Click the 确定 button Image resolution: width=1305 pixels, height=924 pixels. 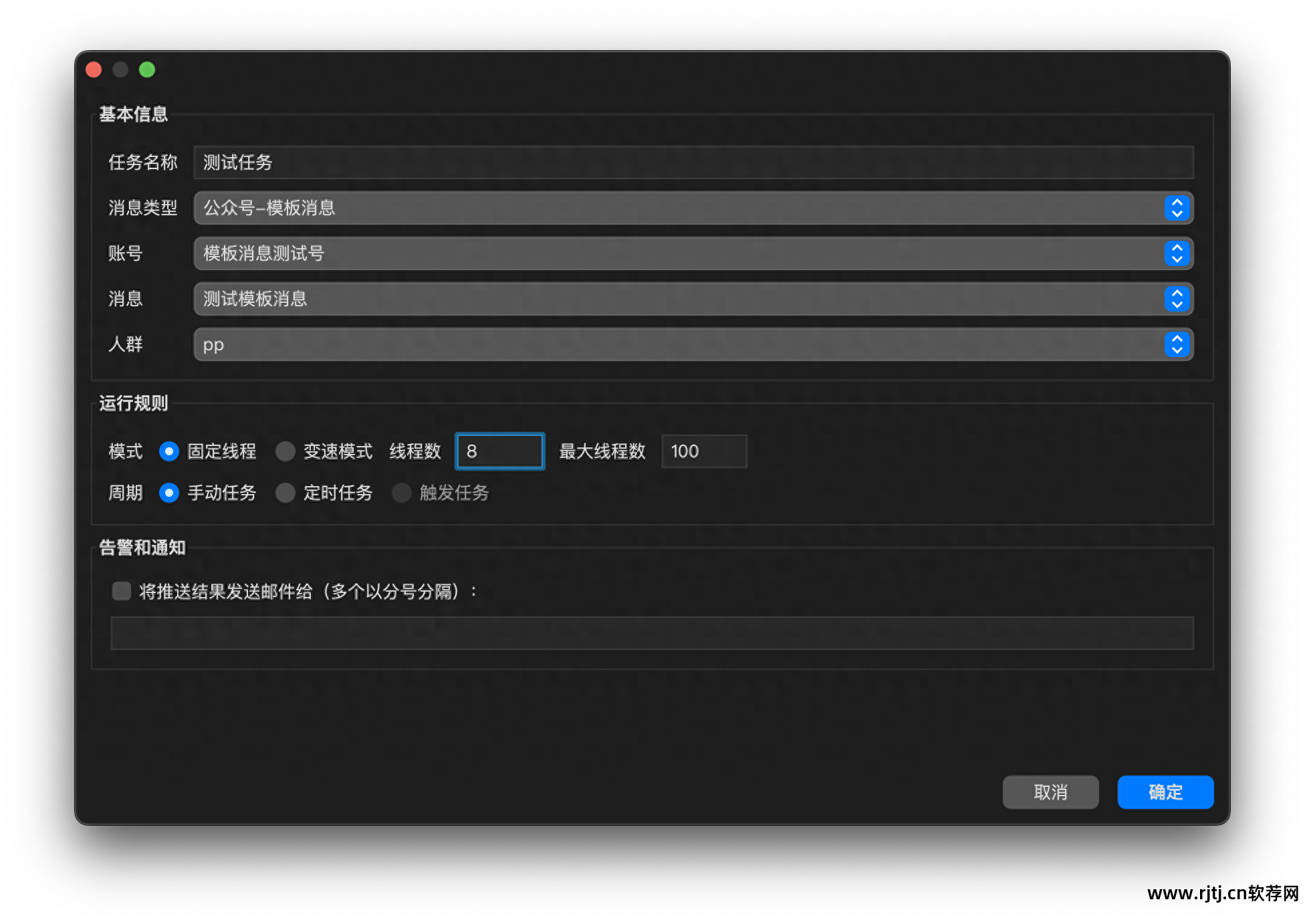[x=1165, y=792]
